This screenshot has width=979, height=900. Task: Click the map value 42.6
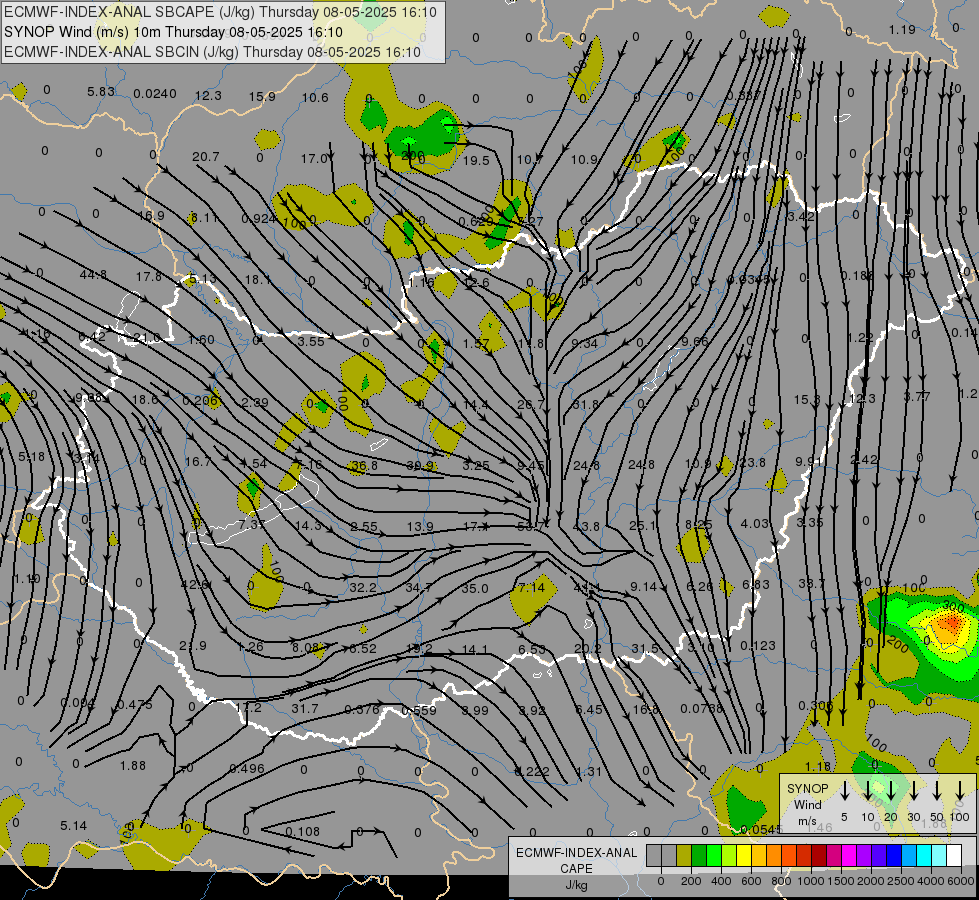tap(194, 585)
